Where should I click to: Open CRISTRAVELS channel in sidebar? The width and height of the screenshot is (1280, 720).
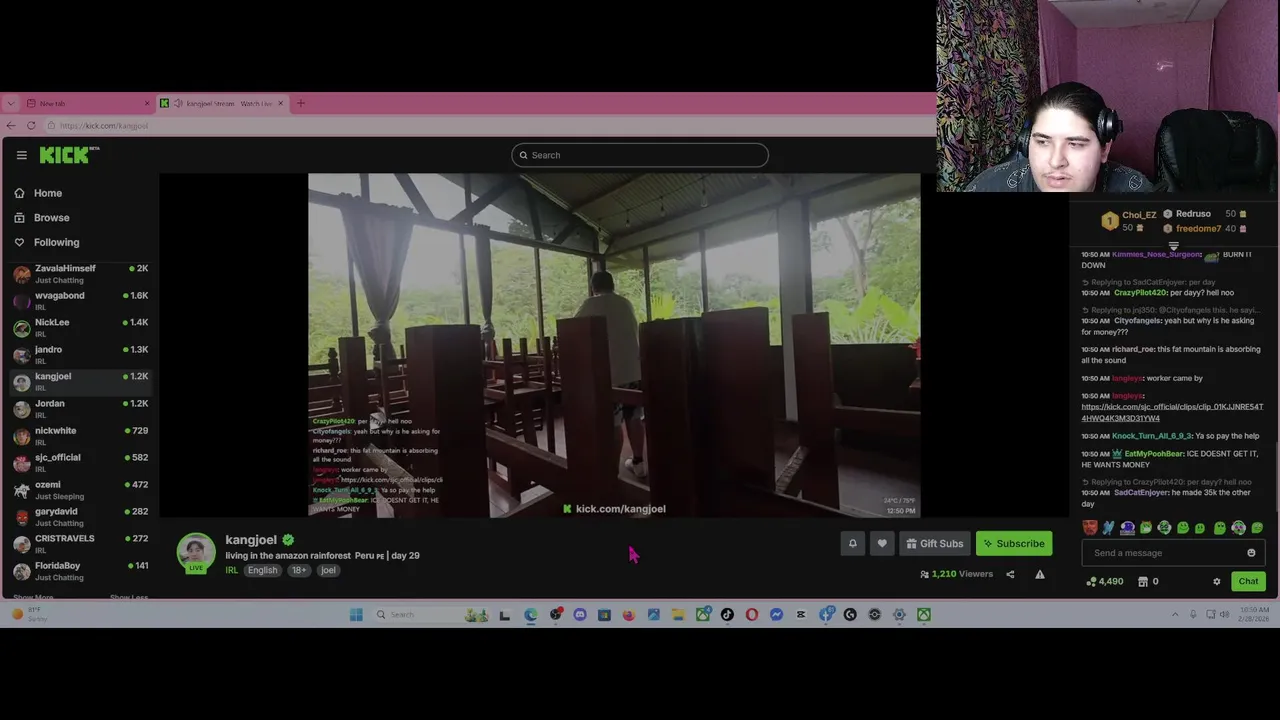click(x=80, y=543)
